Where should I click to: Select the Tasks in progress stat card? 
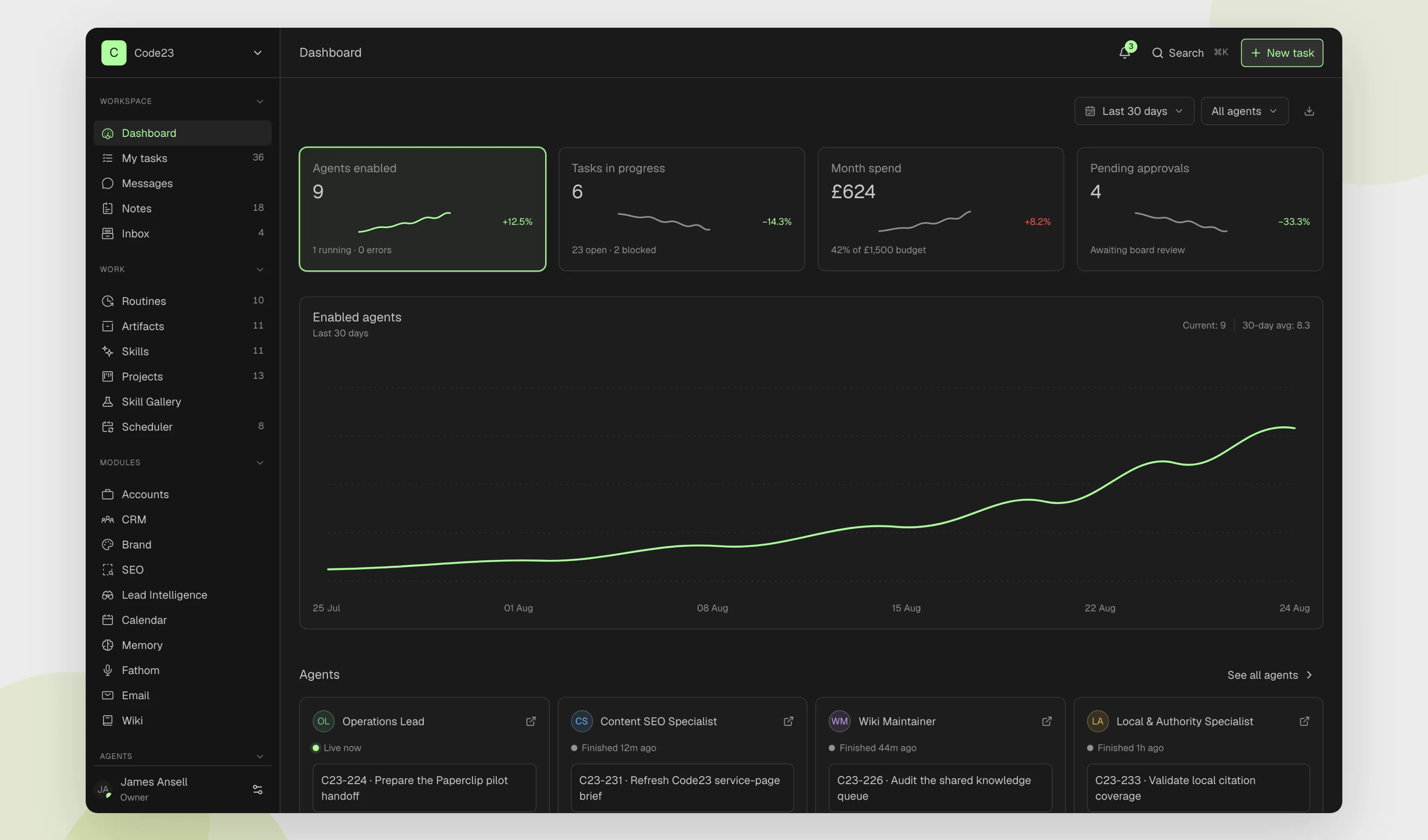click(x=682, y=209)
